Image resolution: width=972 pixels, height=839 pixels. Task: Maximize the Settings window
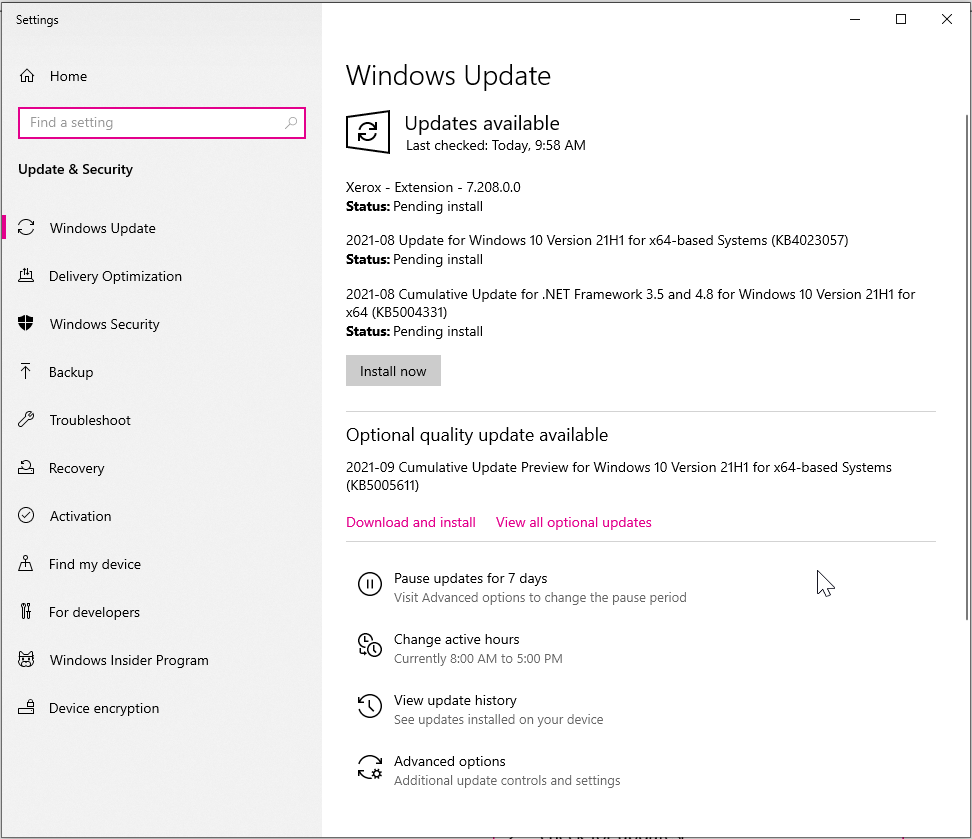(x=901, y=19)
